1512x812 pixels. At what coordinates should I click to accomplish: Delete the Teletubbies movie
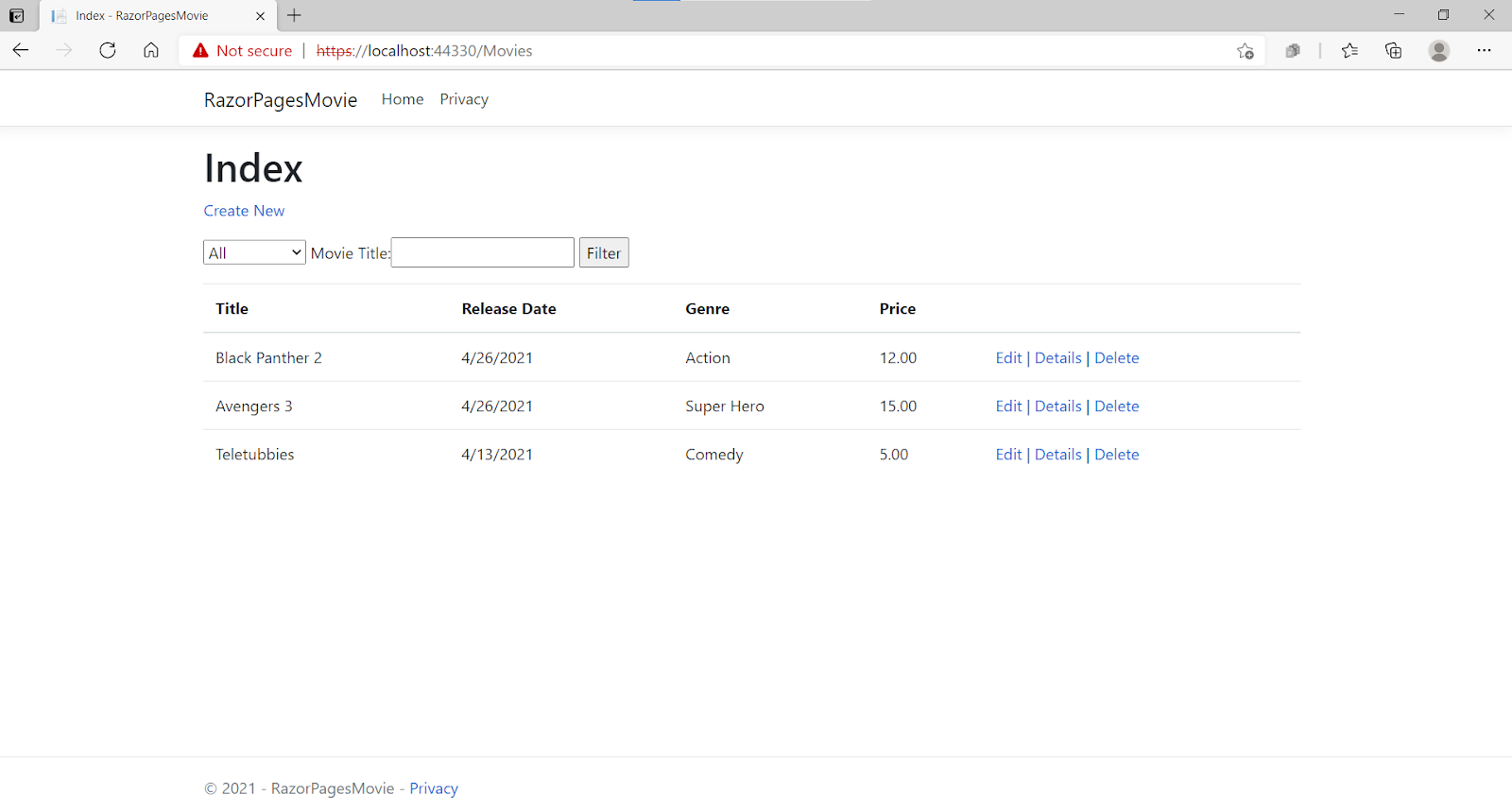[1117, 454]
